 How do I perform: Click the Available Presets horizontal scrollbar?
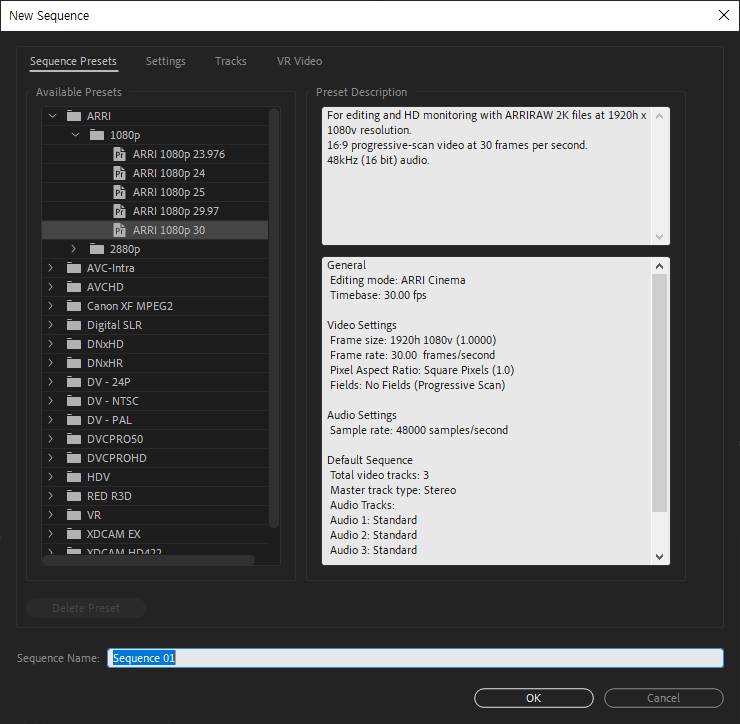click(148, 560)
